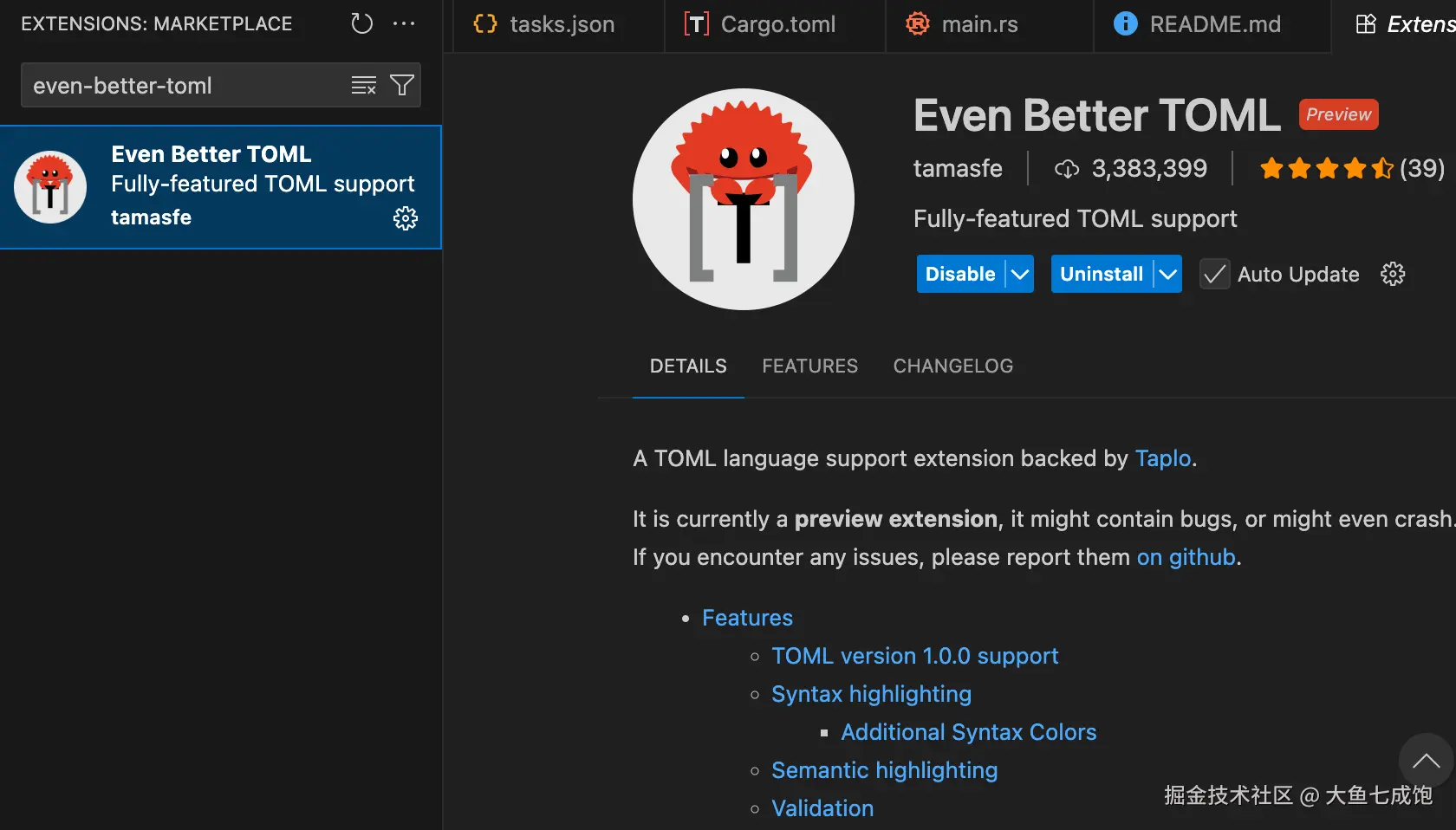1456x830 pixels.
Task: Open the Validation link
Action: tap(822, 808)
